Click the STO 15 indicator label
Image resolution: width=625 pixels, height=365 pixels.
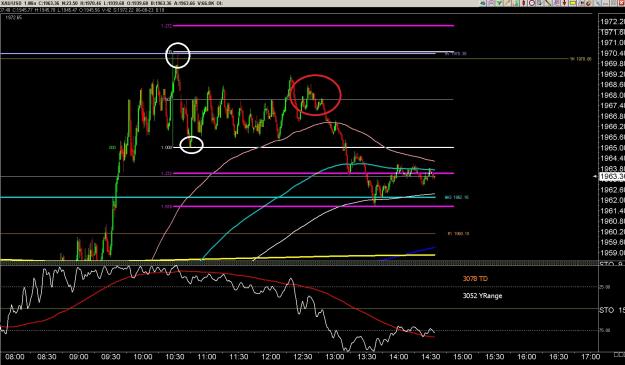[x=612, y=310]
